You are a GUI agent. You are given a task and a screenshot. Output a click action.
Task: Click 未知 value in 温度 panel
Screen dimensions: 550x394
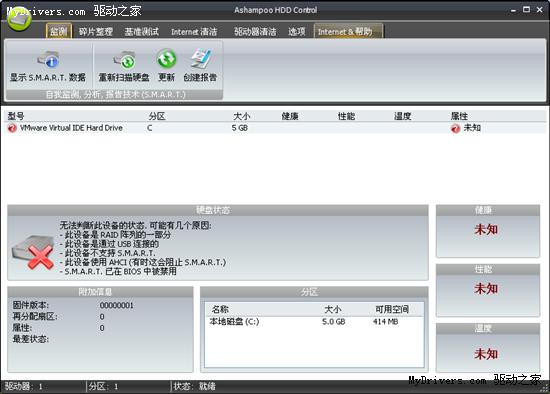(486, 354)
